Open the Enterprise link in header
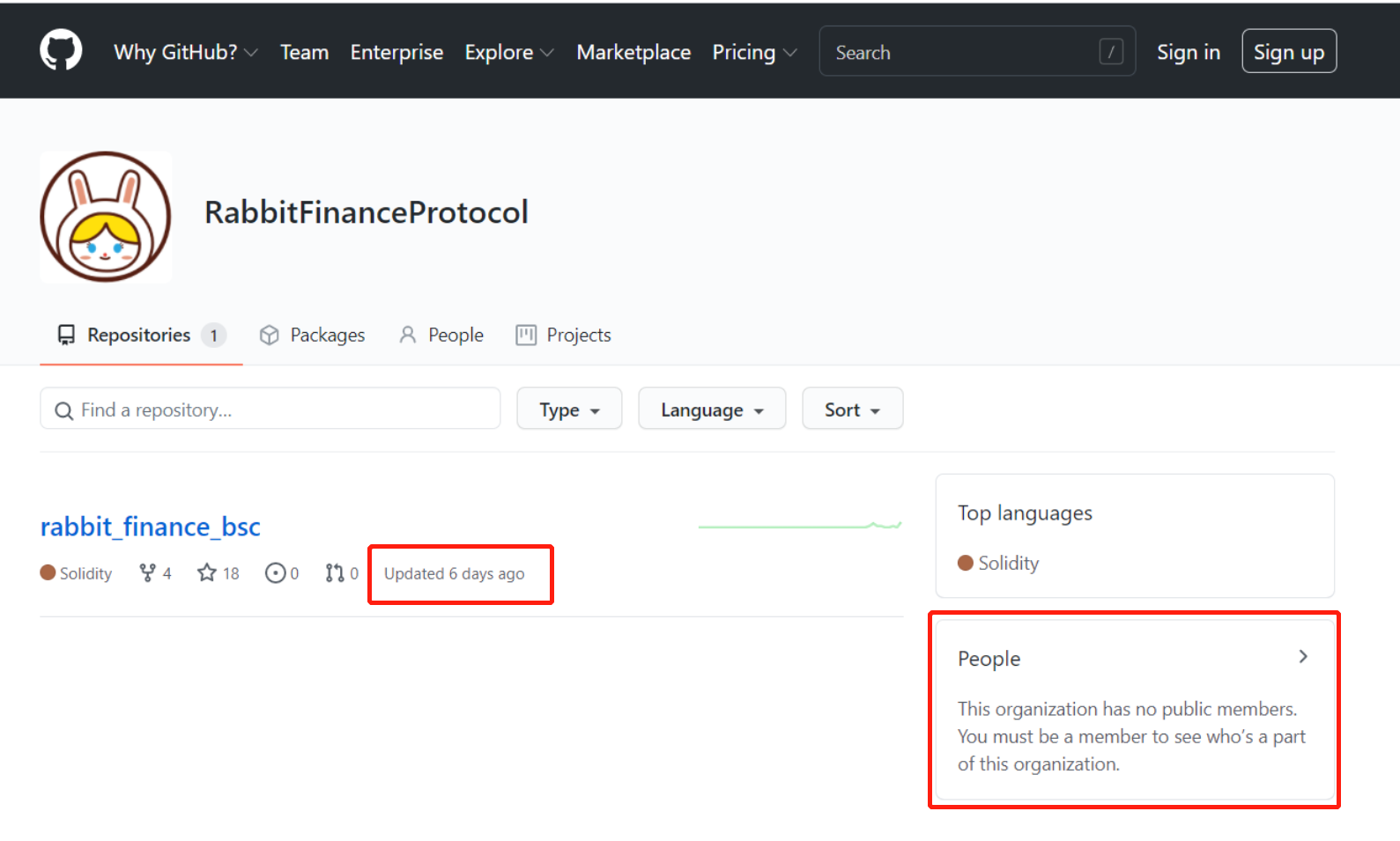The width and height of the screenshot is (1400, 841). pos(396,52)
